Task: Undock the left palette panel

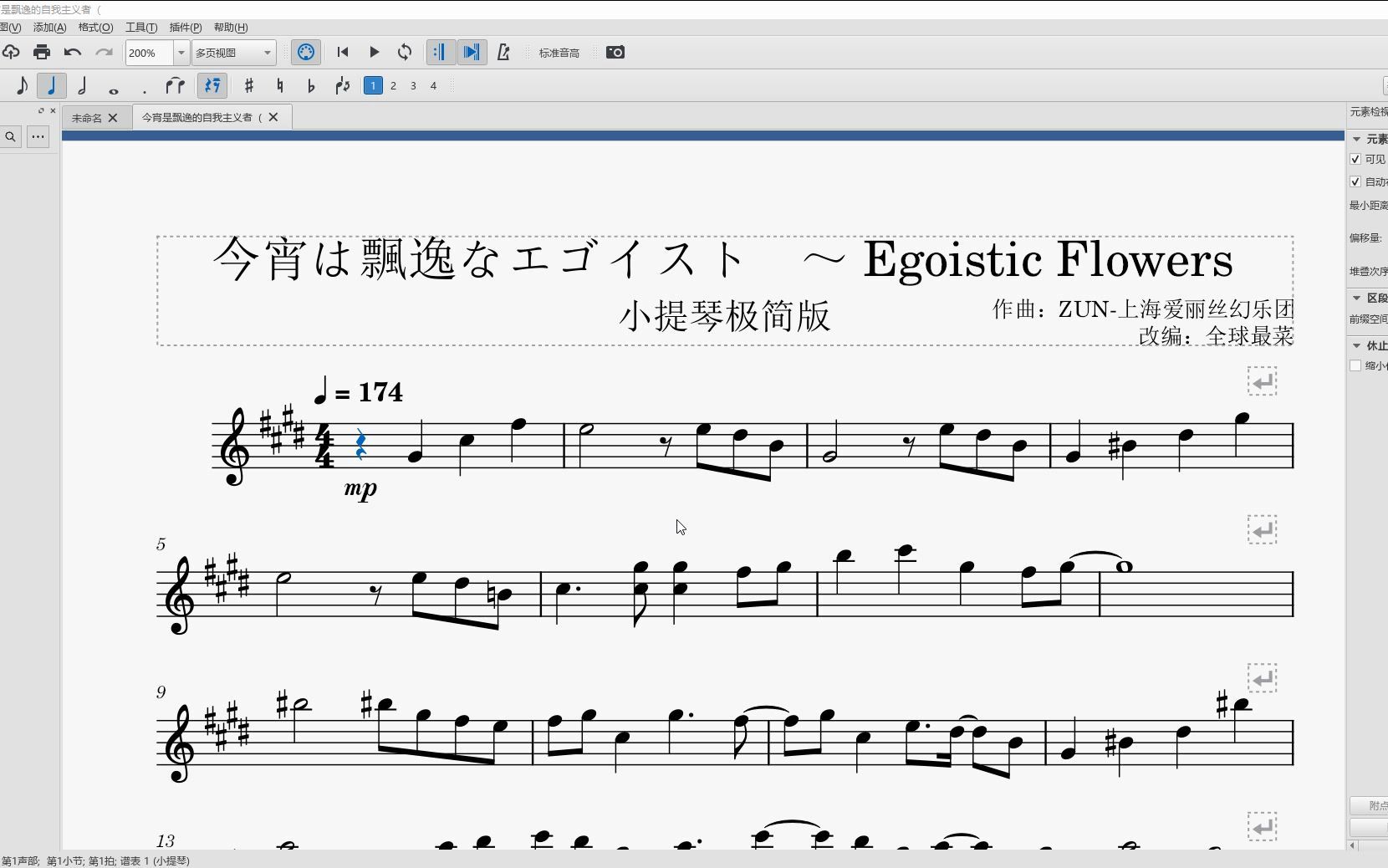Action: click(41, 110)
